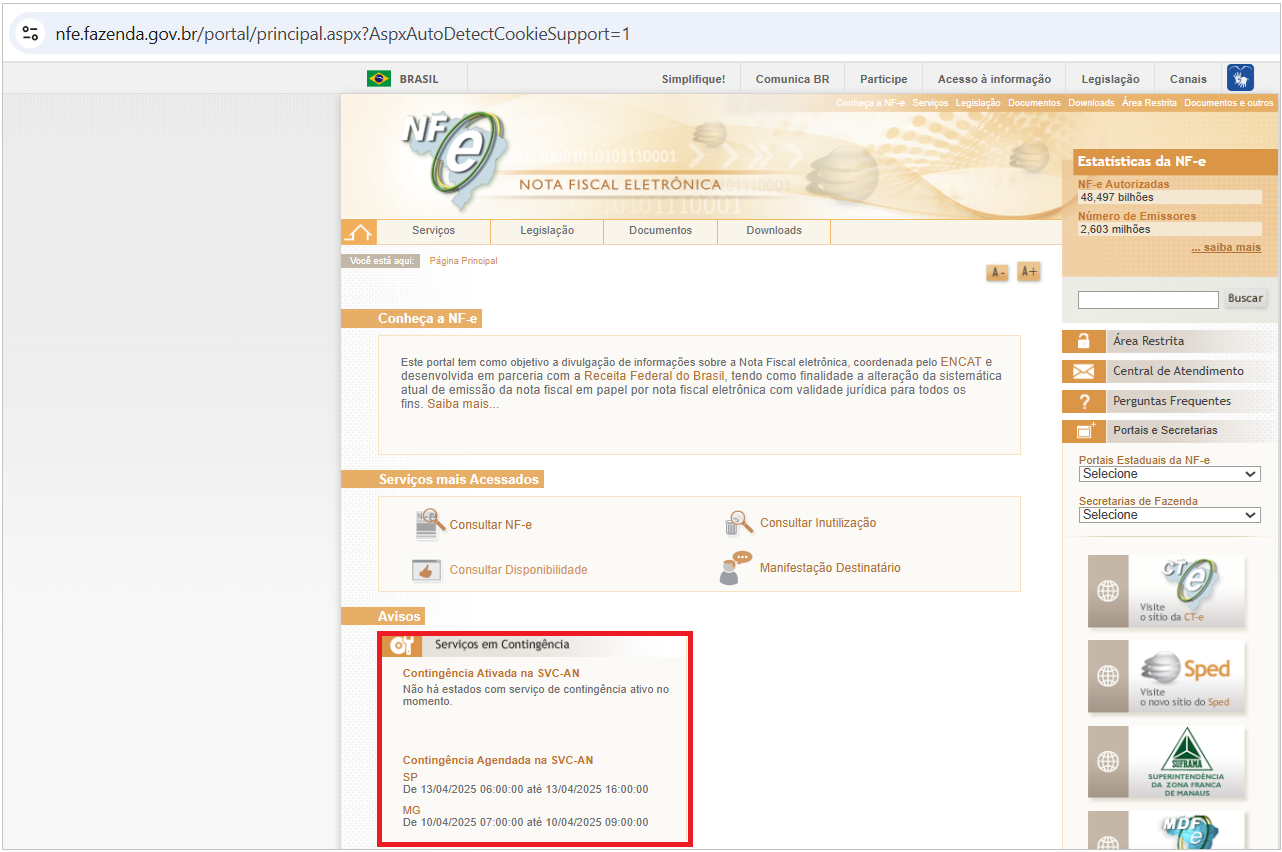
Task: Decrease font size with A- button
Action: 997,272
